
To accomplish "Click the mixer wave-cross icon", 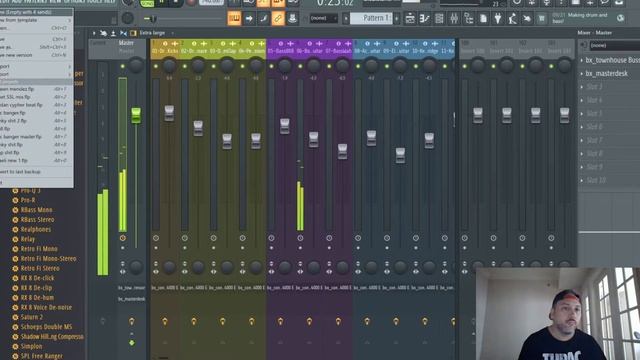I will click(123, 33).
